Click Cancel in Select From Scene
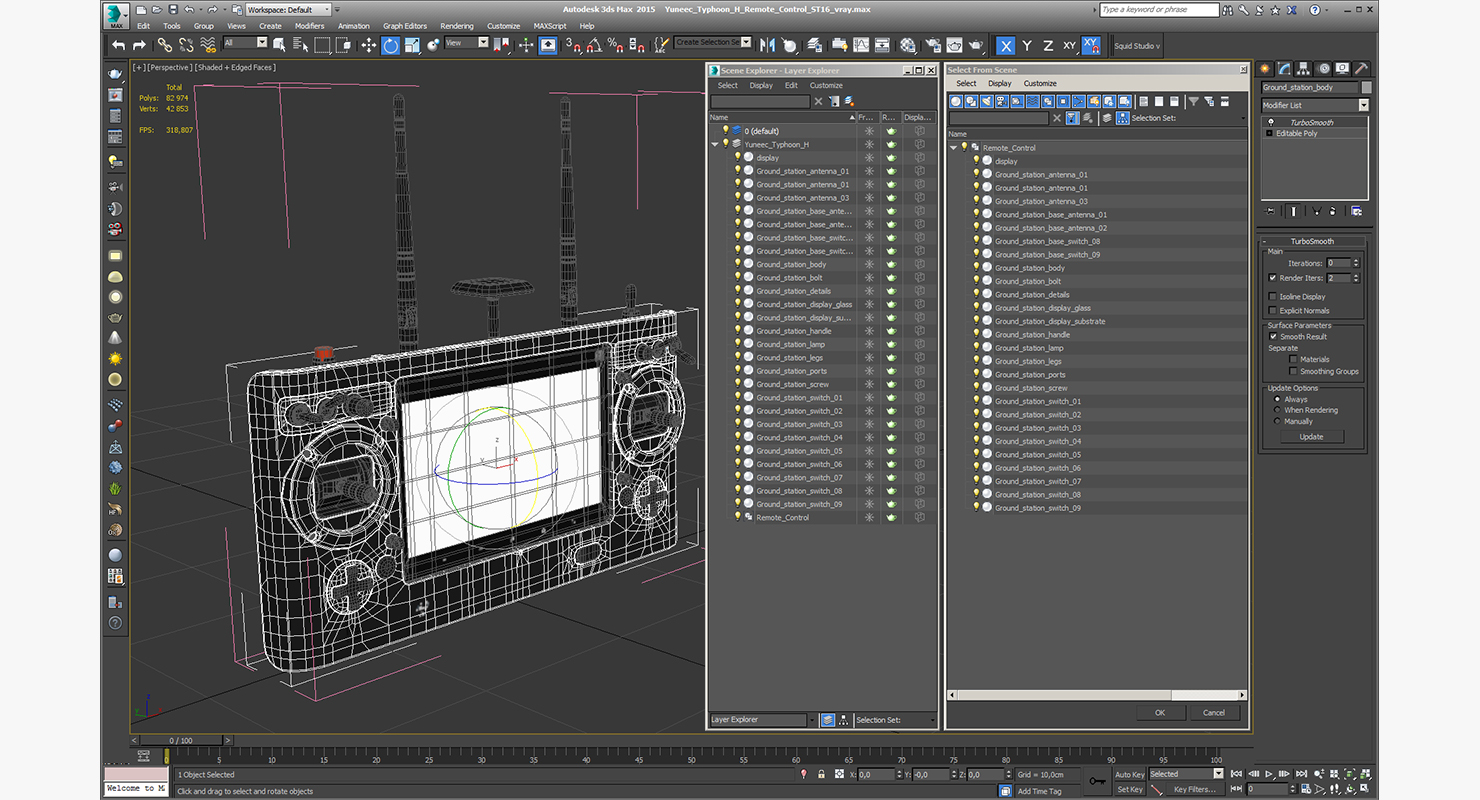The width and height of the screenshot is (1480, 800). point(1214,713)
